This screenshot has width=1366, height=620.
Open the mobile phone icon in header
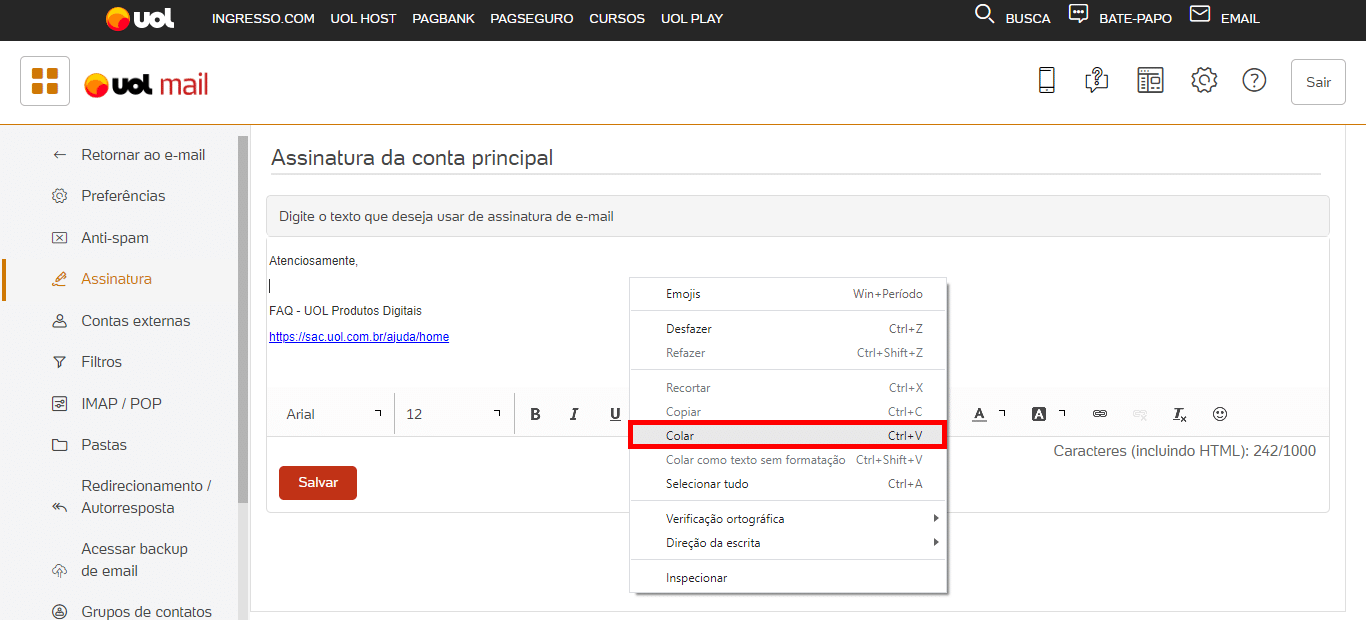click(1046, 80)
